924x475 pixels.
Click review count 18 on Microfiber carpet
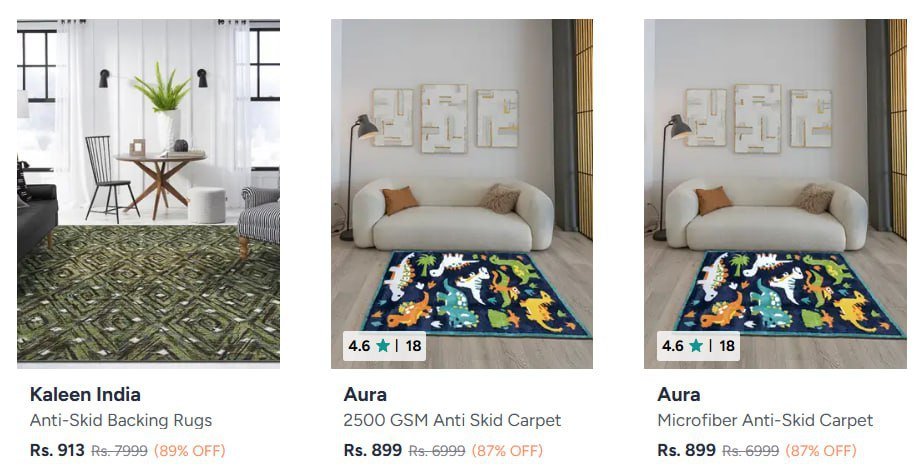click(x=727, y=346)
